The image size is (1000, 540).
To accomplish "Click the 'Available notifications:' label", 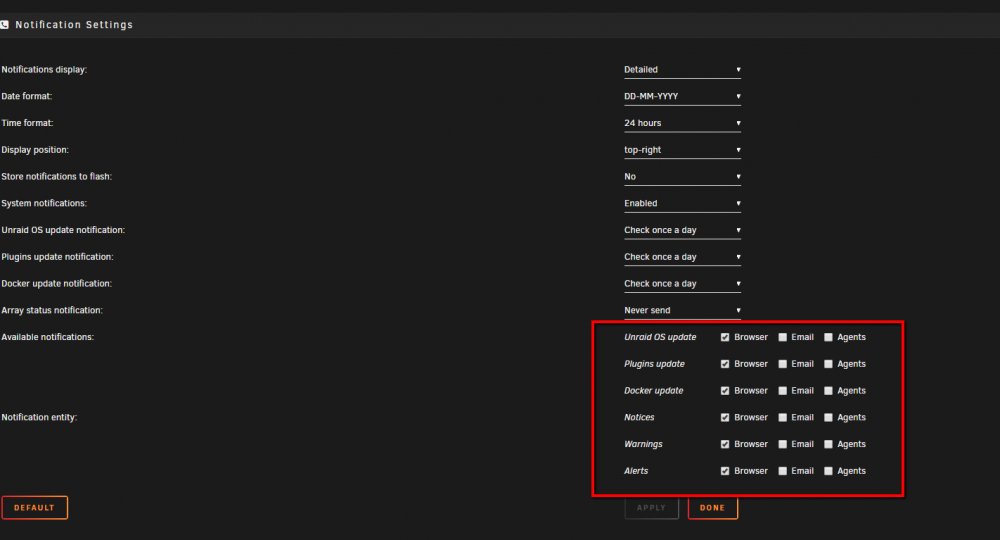I will (48, 337).
